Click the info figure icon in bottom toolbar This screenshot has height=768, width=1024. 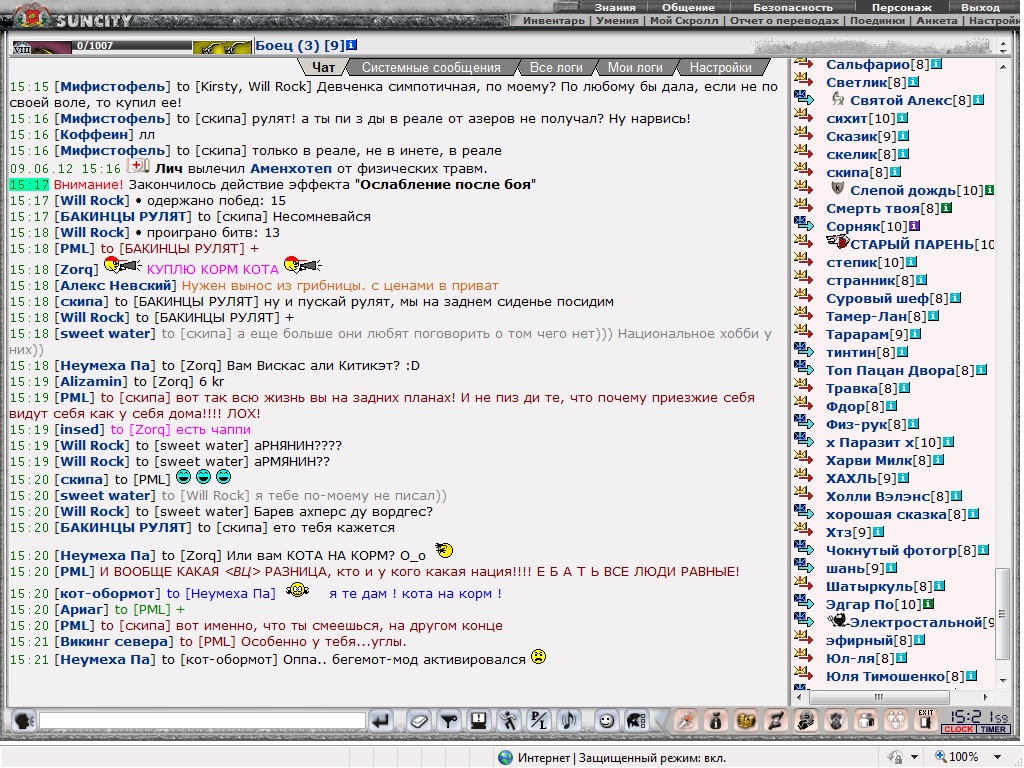[716, 721]
